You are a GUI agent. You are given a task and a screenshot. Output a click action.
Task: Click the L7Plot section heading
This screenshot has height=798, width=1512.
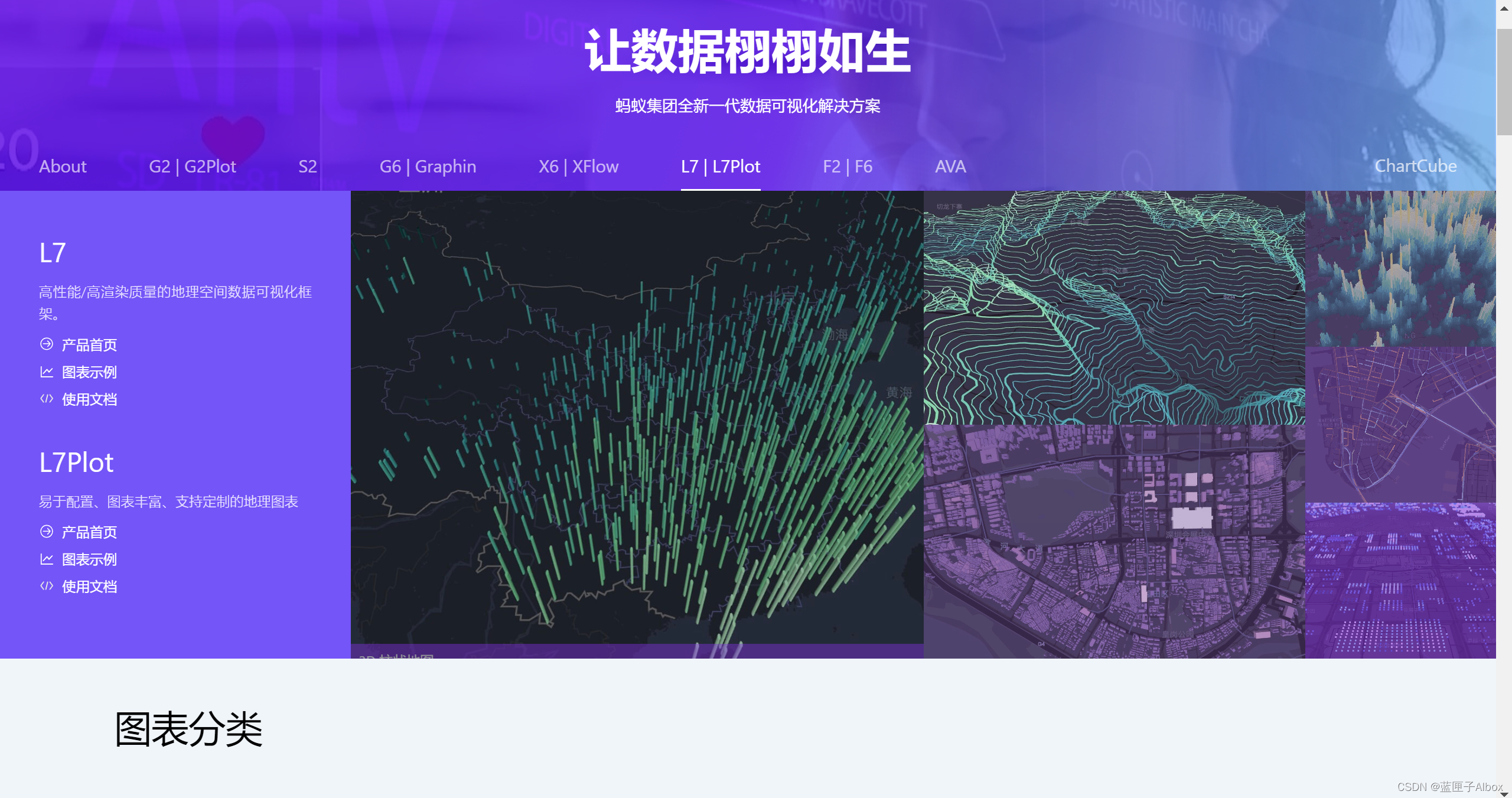coord(76,462)
